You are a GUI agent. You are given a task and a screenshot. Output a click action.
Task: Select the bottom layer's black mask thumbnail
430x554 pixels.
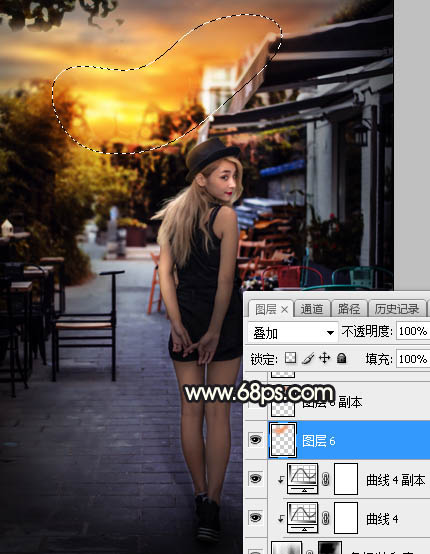[330, 547]
